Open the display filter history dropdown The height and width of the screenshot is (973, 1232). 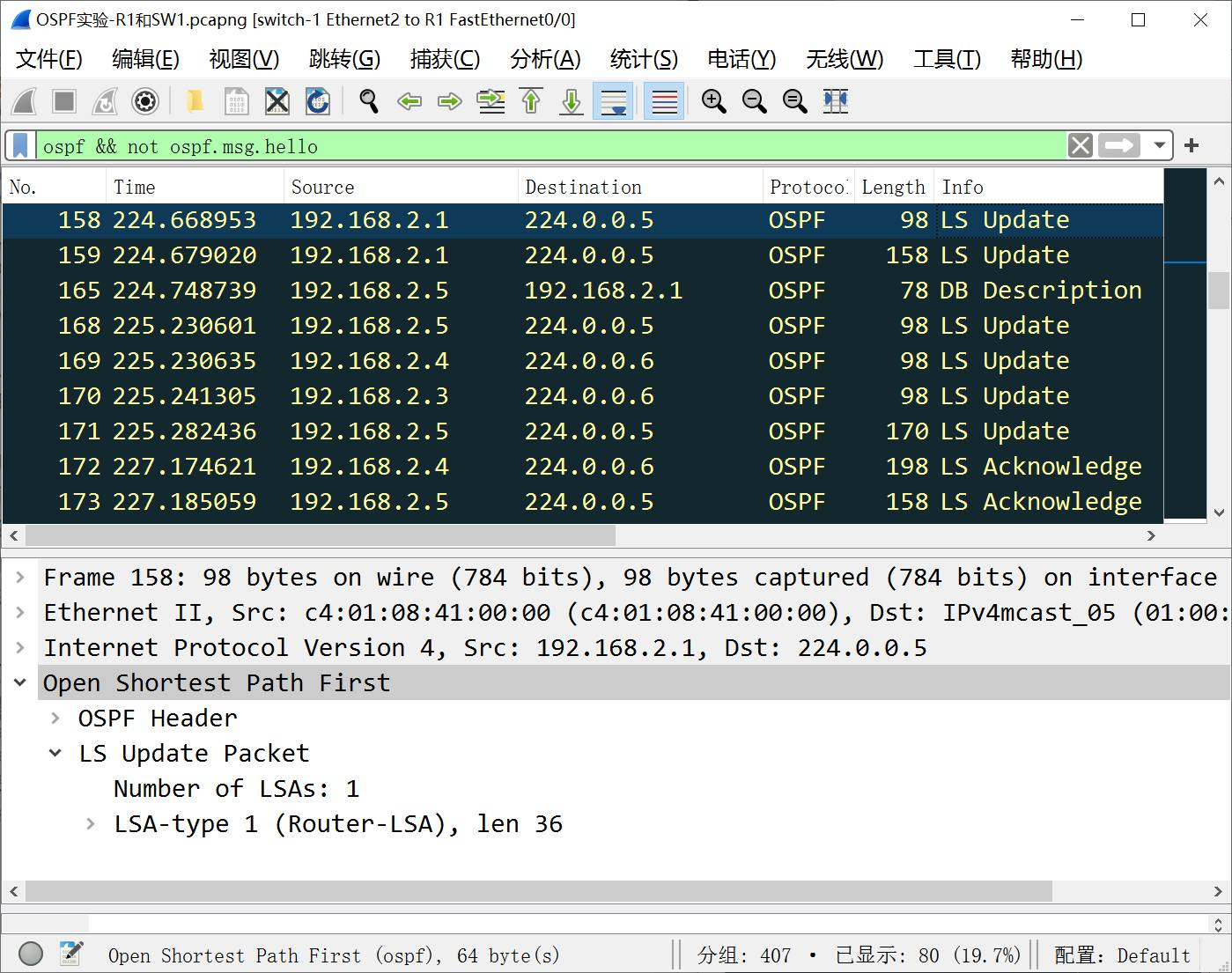click(x=1159, y=145)
